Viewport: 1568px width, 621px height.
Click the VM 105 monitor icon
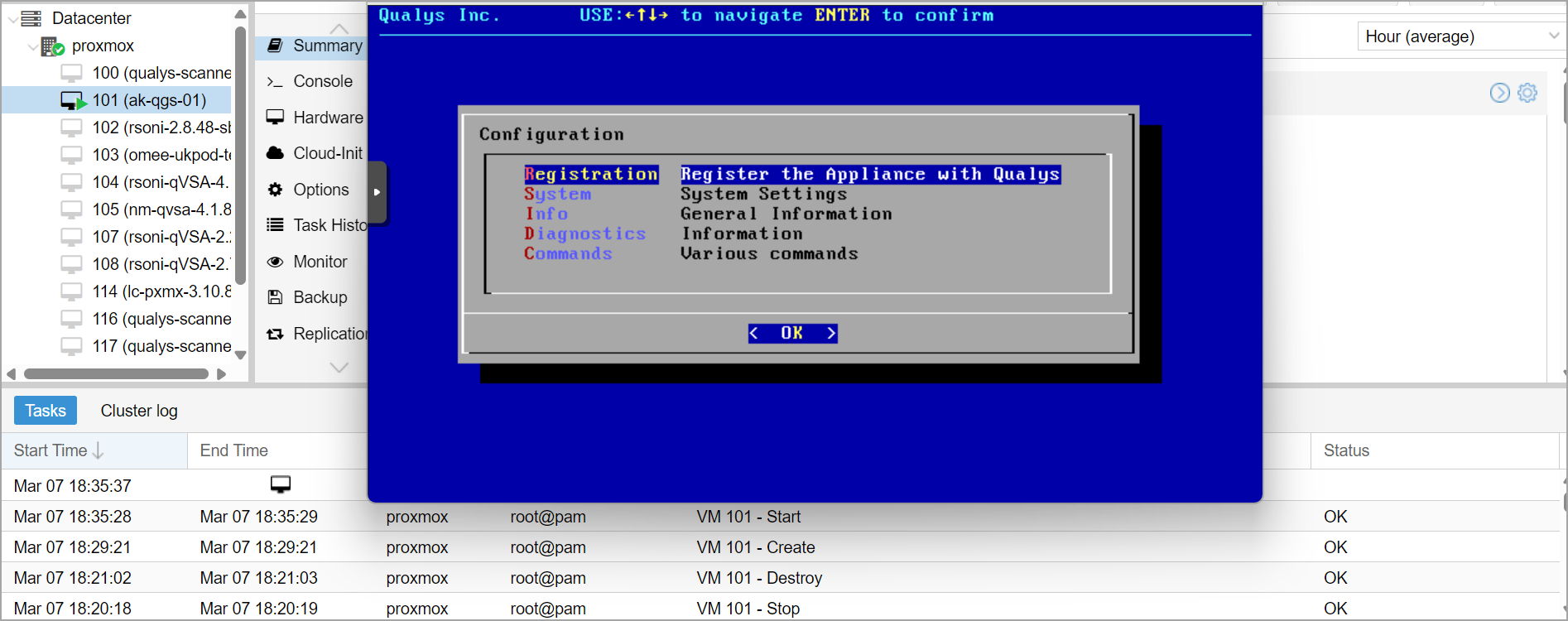pyautogui.click(x=72, y=210)
